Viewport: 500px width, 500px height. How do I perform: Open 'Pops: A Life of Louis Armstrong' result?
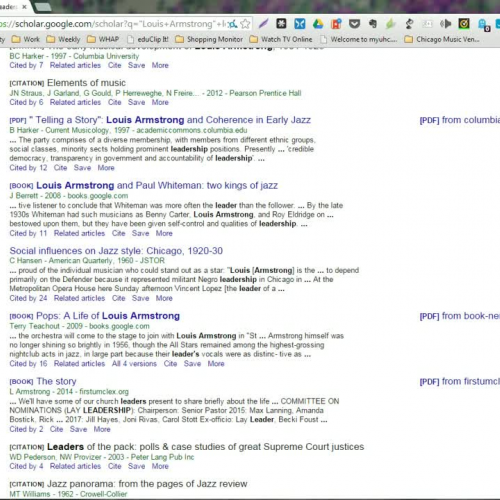pos(108,316)
